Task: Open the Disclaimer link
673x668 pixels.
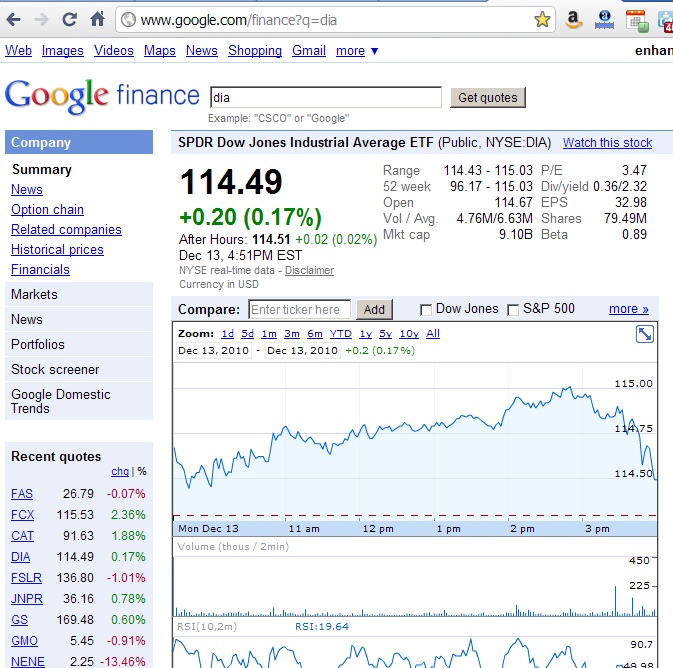Action: coord(309,270)
